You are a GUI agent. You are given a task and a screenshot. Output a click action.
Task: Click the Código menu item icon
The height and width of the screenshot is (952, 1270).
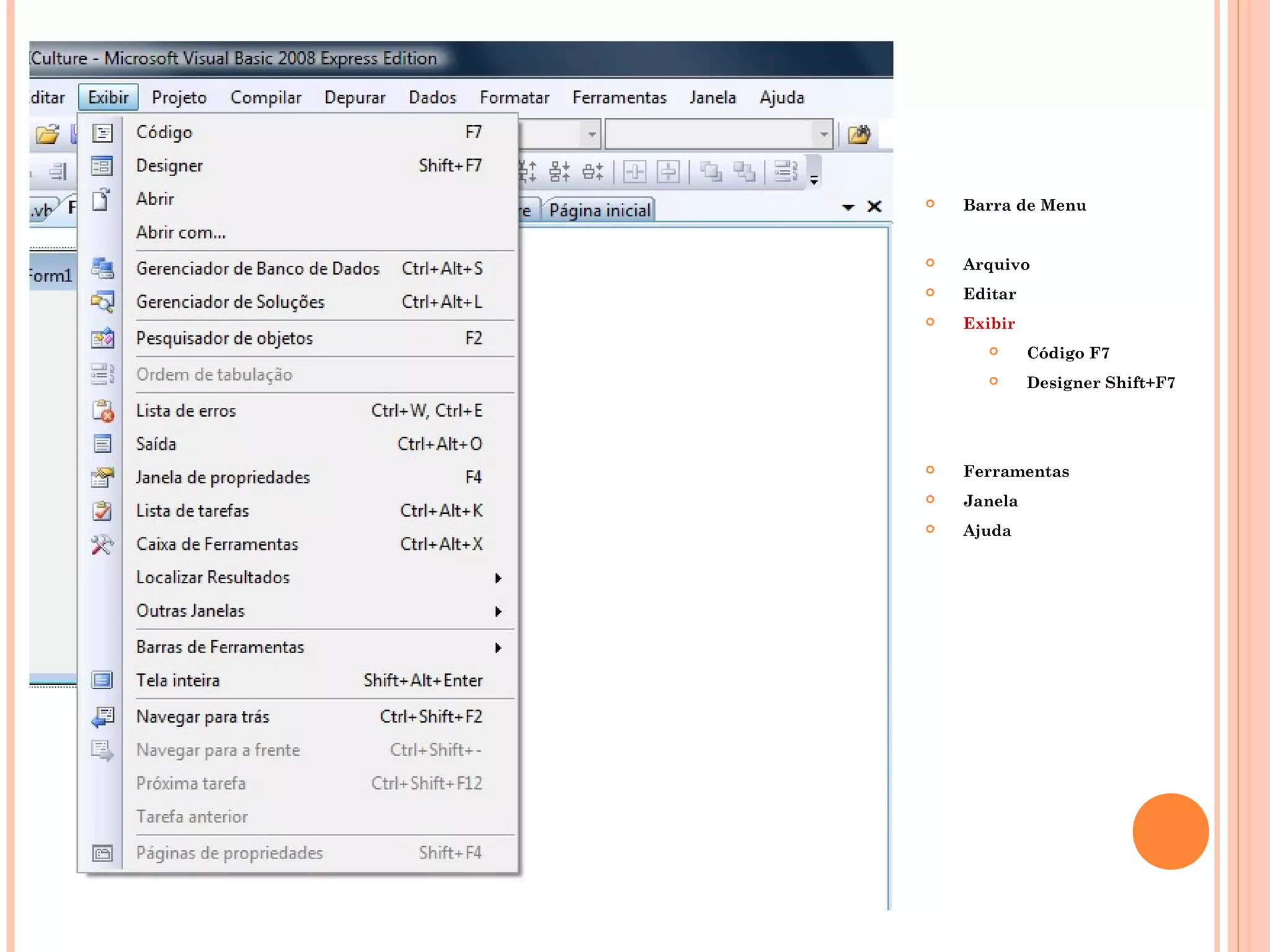coord(102,133)
